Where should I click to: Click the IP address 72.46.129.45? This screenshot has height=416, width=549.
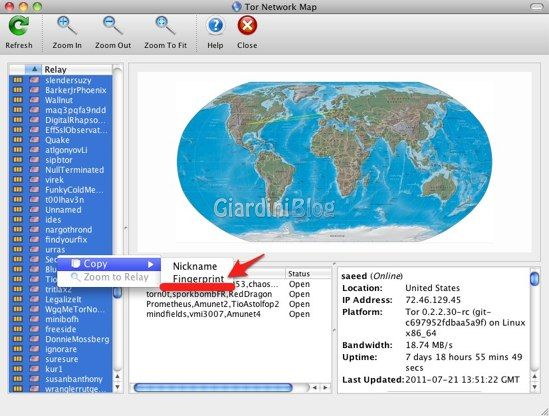tap(433, 300)
